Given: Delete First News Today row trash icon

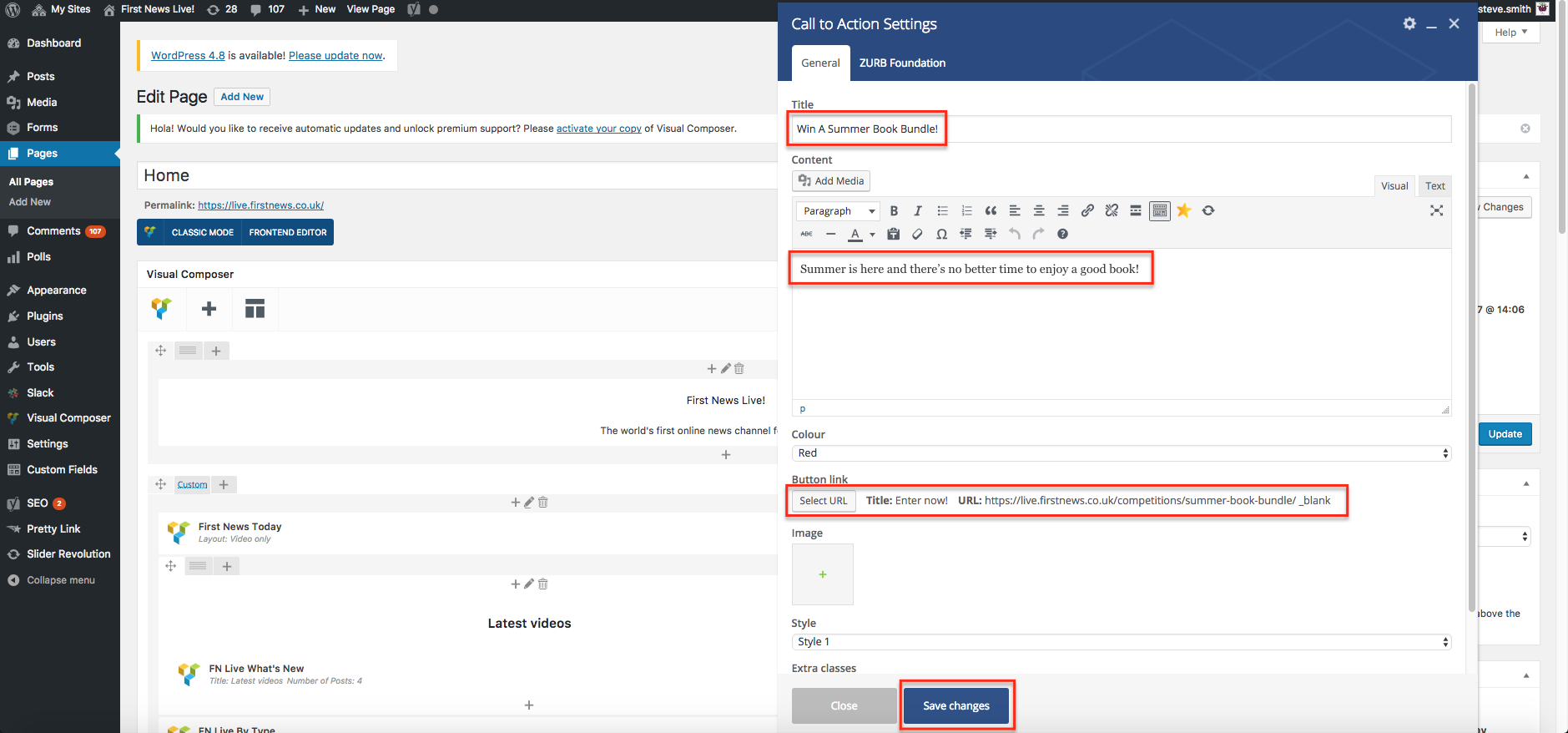Looking at the screenshot, I should point(543,502).
